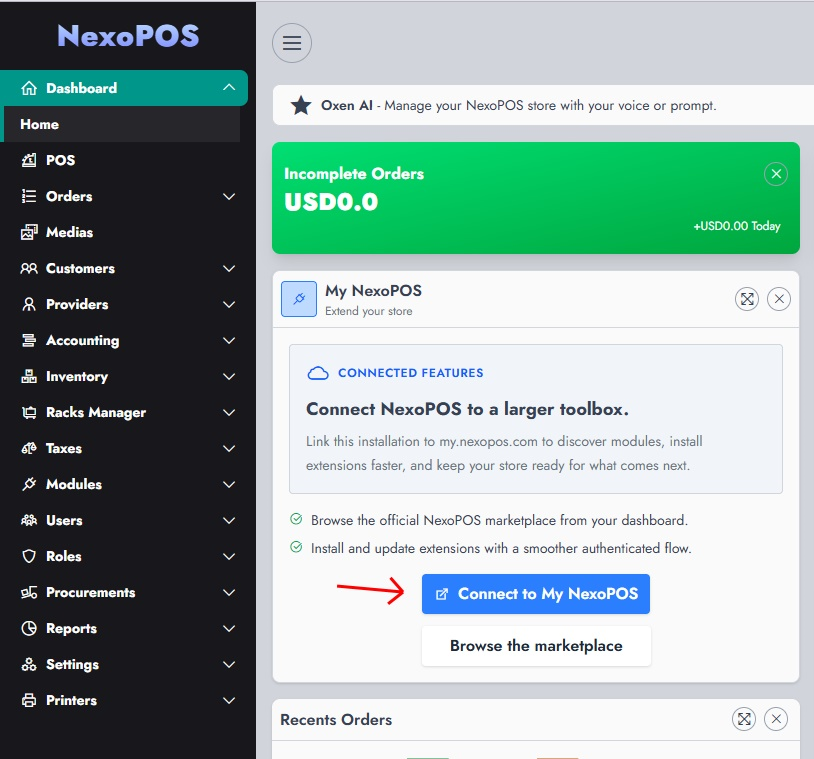Click the Settings cogs icon
Image resolution: width=814 pixels, height=759 pixels.
[x=29, y=665]
